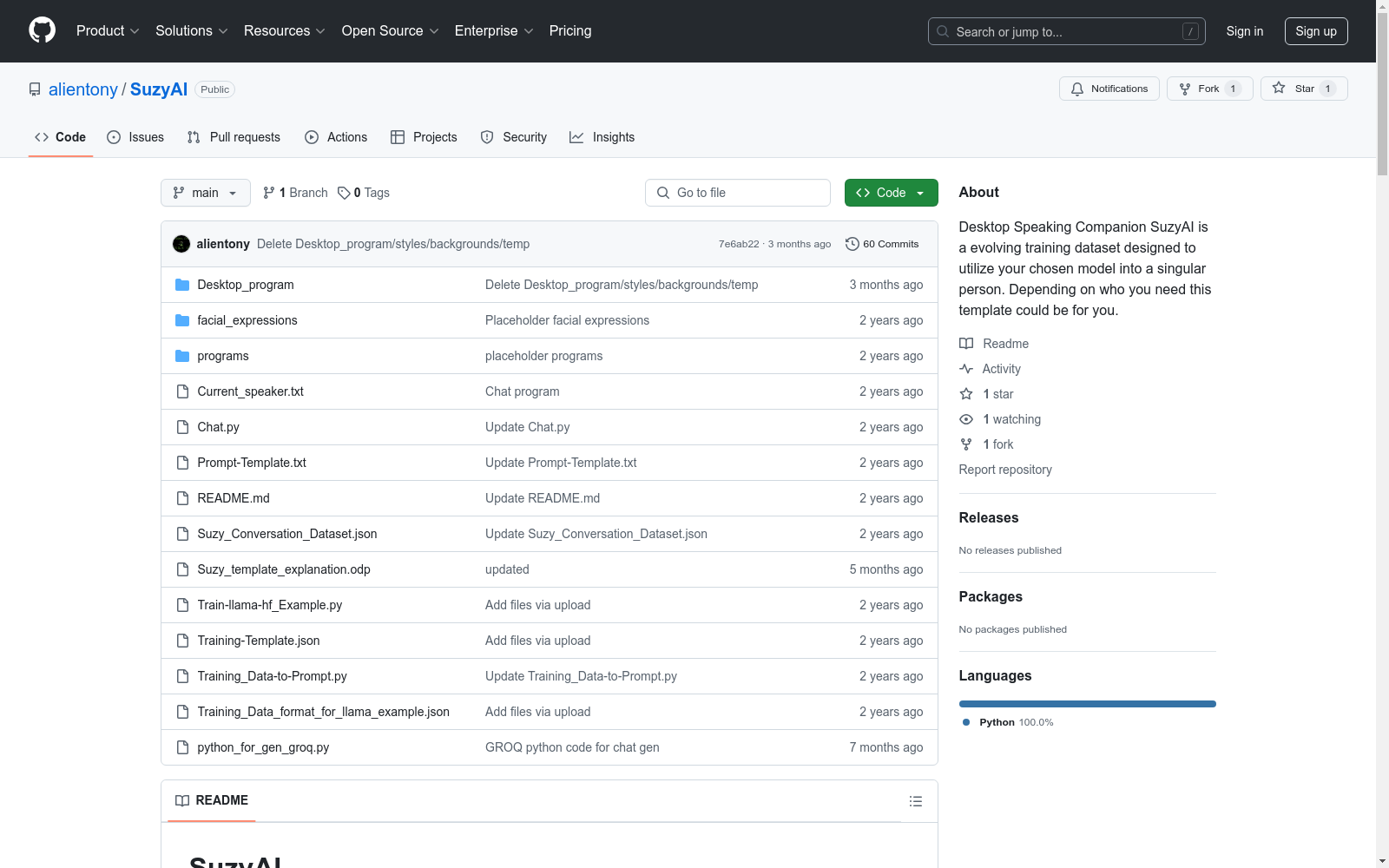Expand the Open Source menu
Image resolution: width=1389 pixels, height=868 pixels.
[x=391, y=31]
